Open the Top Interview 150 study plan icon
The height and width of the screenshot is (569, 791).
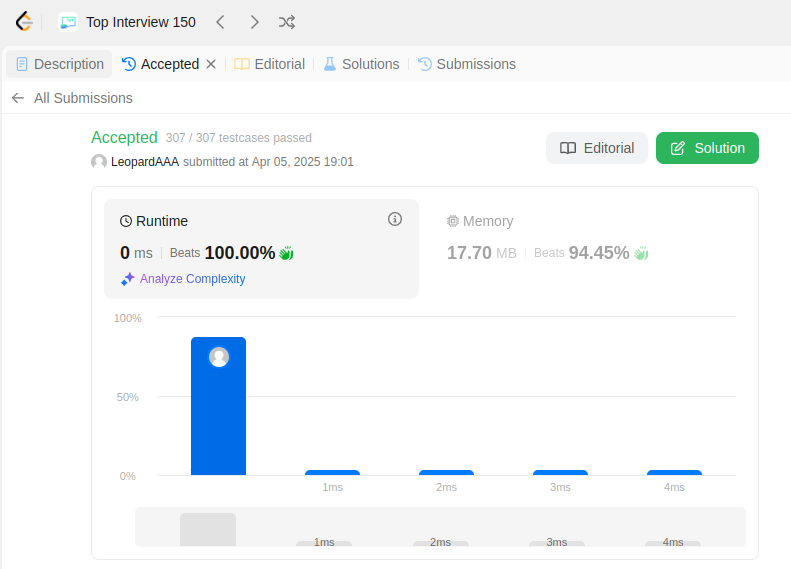click(x=68, y=22)
